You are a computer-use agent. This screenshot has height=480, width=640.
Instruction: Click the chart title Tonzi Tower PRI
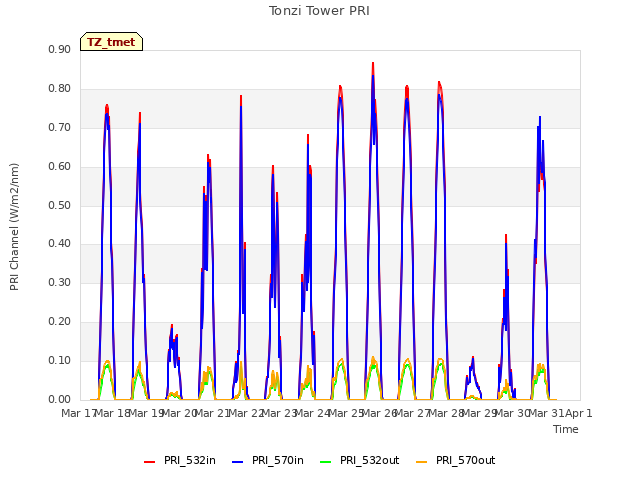[x=319, y=11]
